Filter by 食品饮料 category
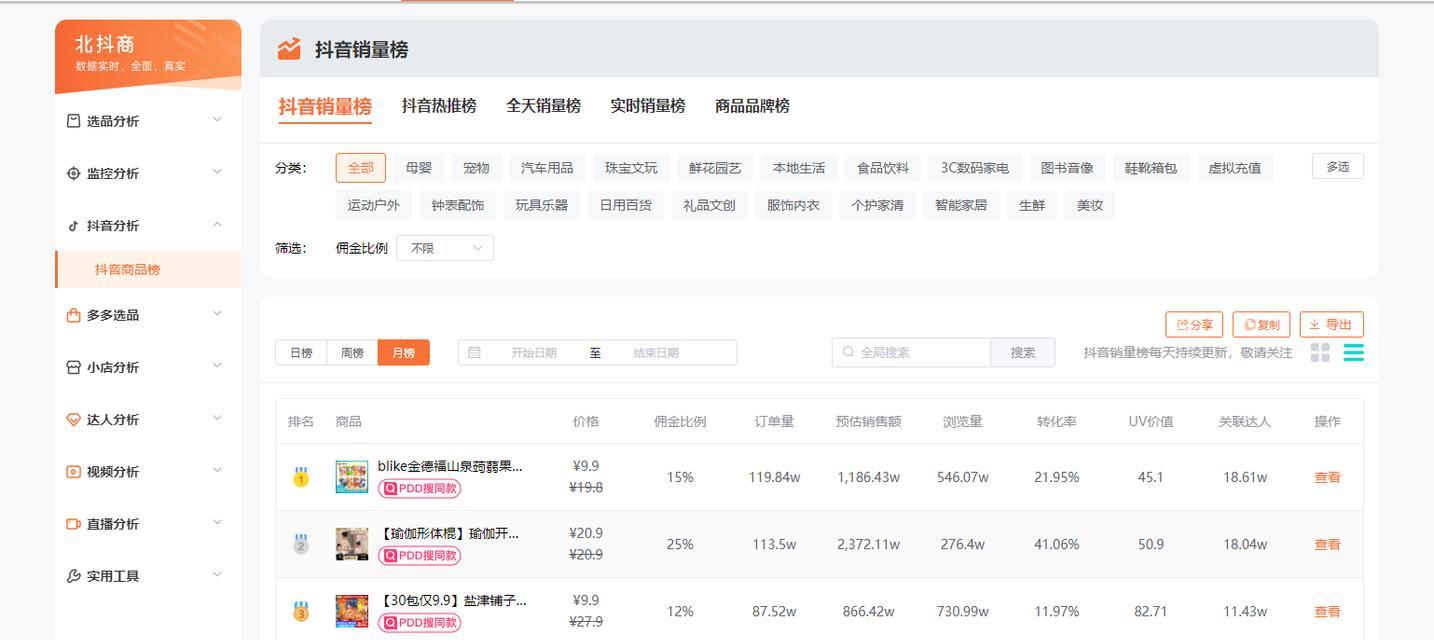The width and height of the screenshot is (1434, 640). click(883, 168)
